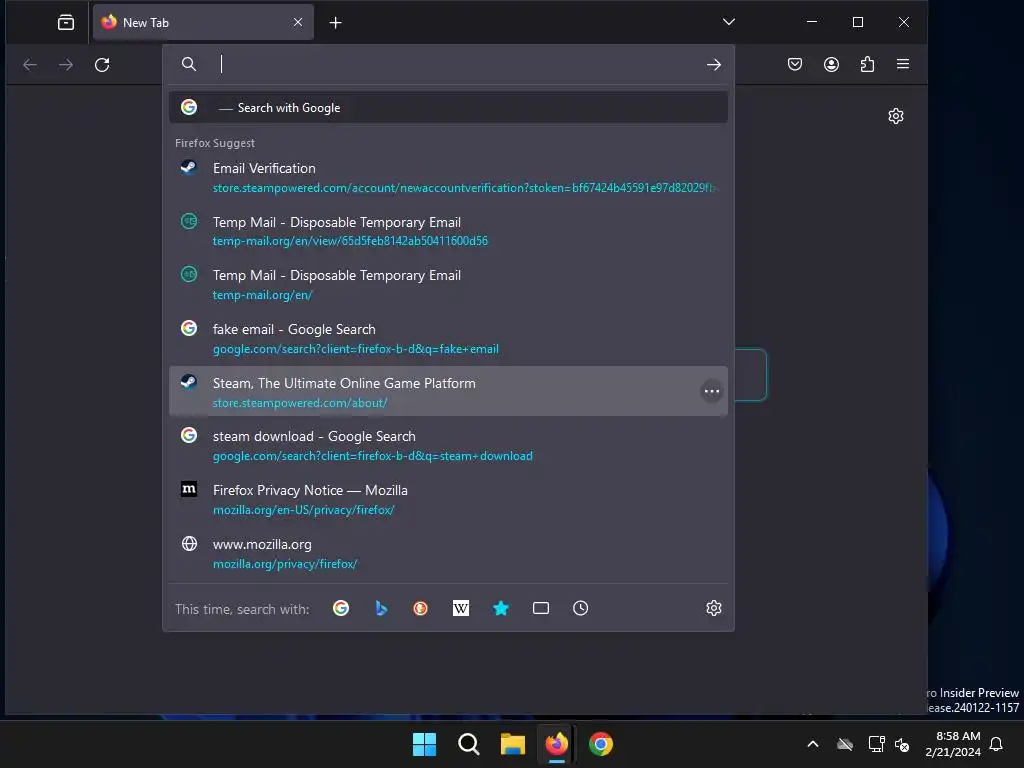
Task: Show hidden system tray icons chevron
Action: (813, 744)
